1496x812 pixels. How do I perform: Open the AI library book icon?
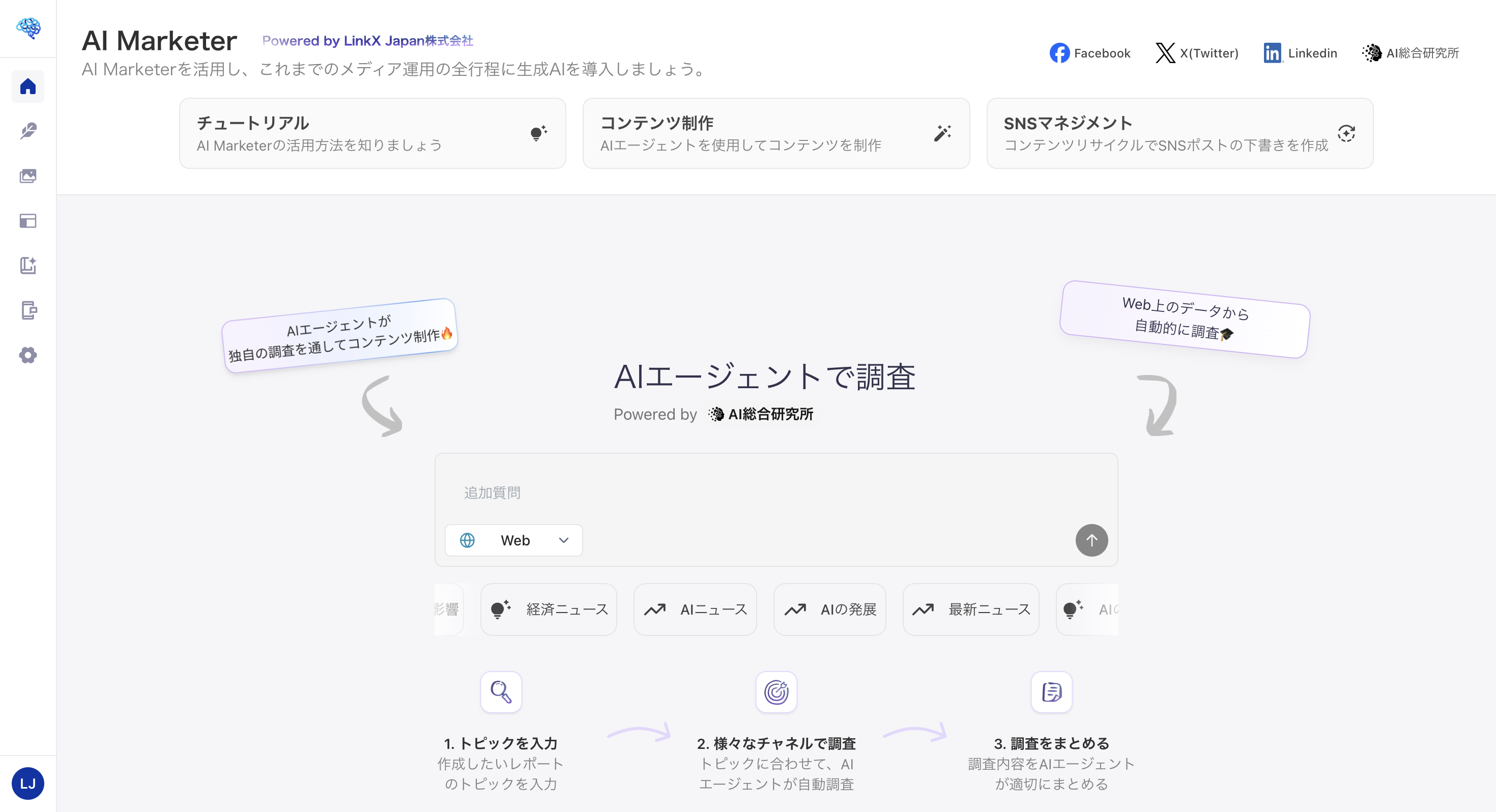[28, 266]
